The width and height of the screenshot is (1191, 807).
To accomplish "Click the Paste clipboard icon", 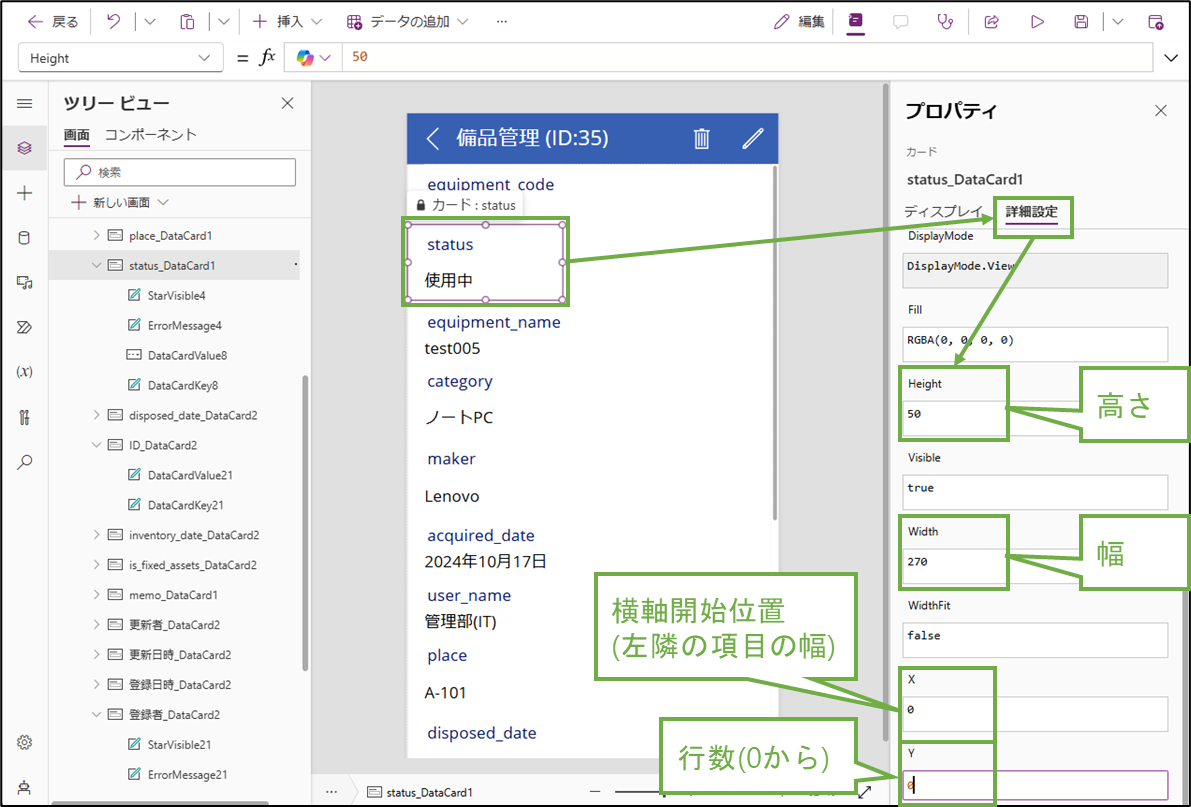I will click(187, 21).
